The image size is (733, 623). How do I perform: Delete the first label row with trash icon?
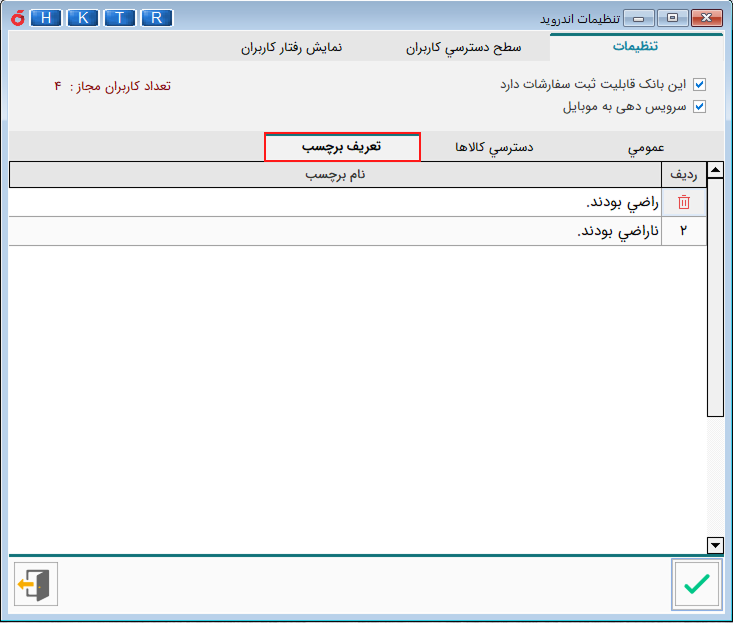tap(684, 203)
